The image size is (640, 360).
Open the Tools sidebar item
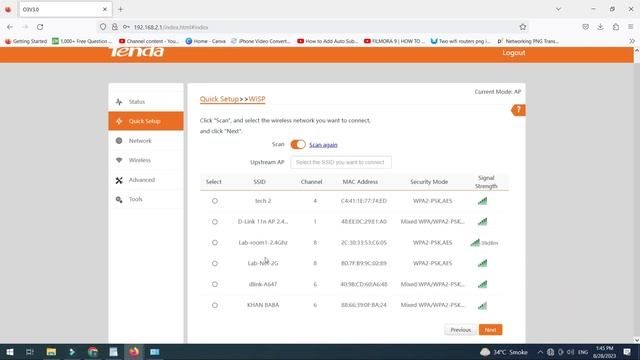tap(146, 200)
